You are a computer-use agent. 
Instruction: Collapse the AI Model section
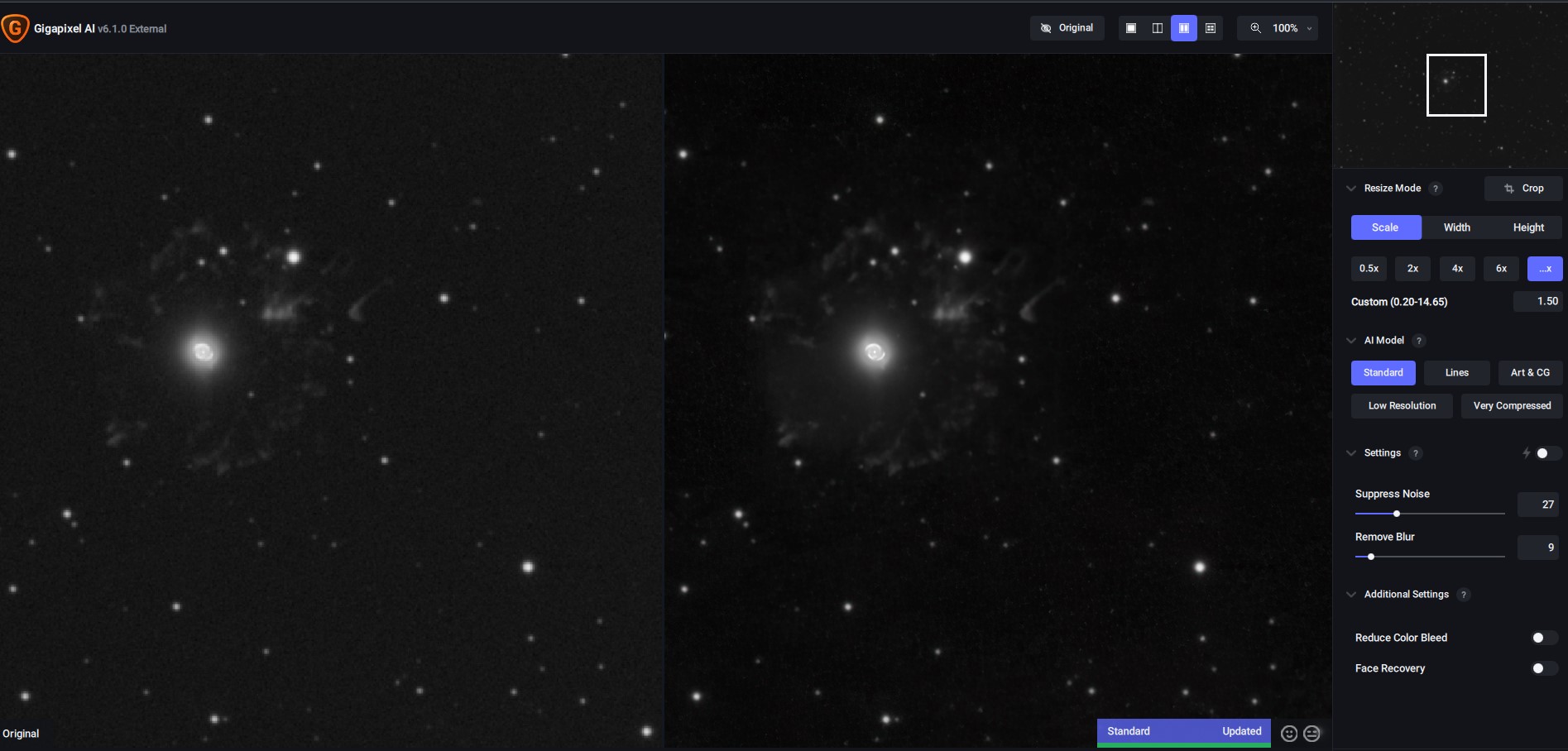tap(1351, 341)
